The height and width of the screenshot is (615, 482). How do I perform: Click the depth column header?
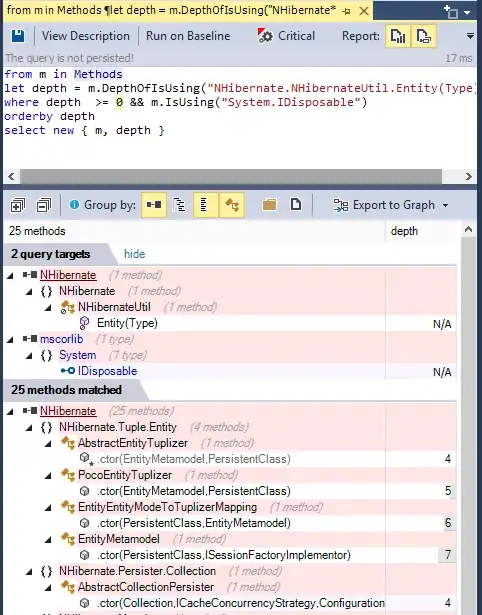pyautogui.click(x=404, y=231)
